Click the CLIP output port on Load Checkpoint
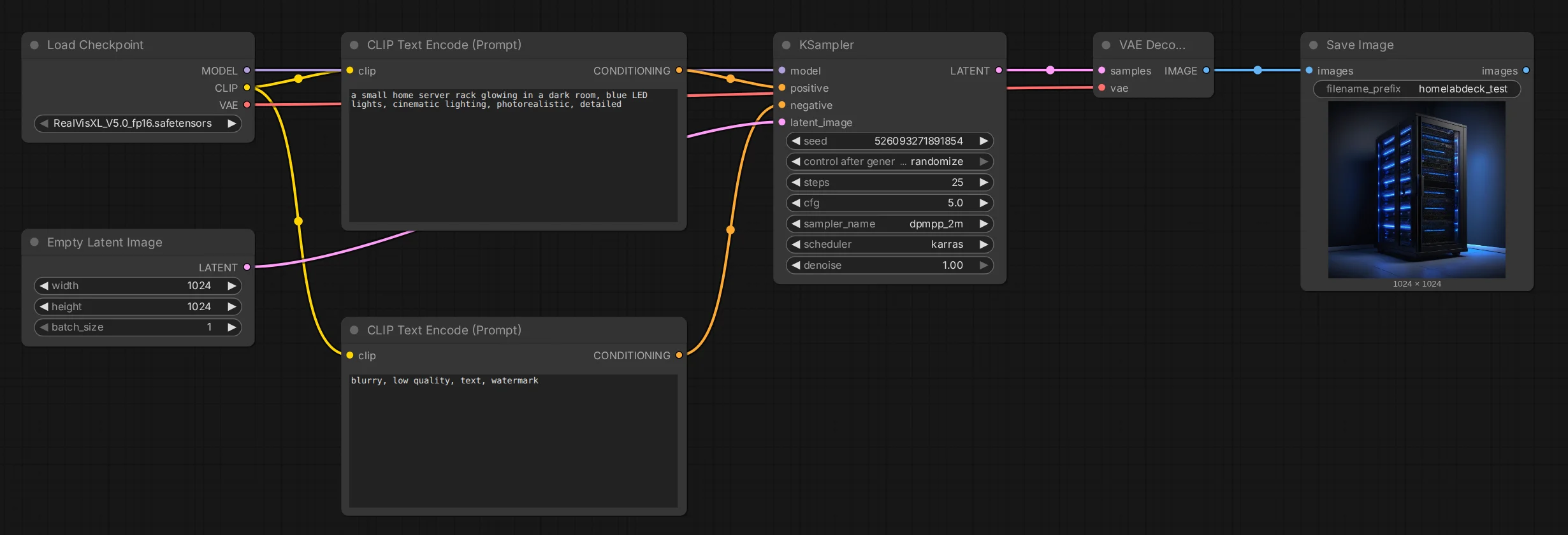1568x535 pixels. pos(247,88)
